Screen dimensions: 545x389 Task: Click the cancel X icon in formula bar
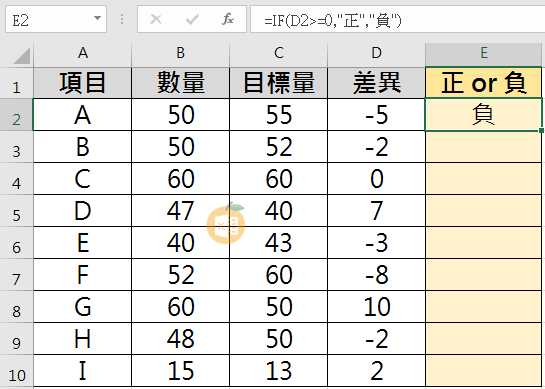tap(156, 19)
